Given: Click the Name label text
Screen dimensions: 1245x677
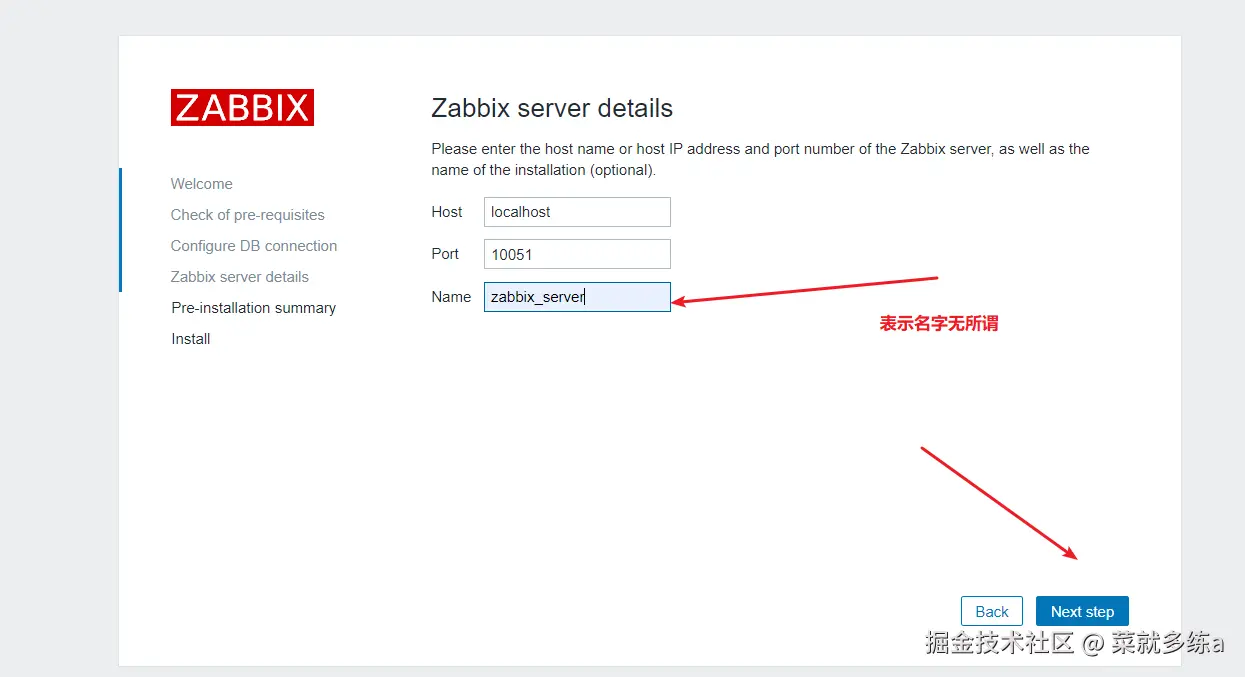Looking at the screenshot, I should [451, 297].
